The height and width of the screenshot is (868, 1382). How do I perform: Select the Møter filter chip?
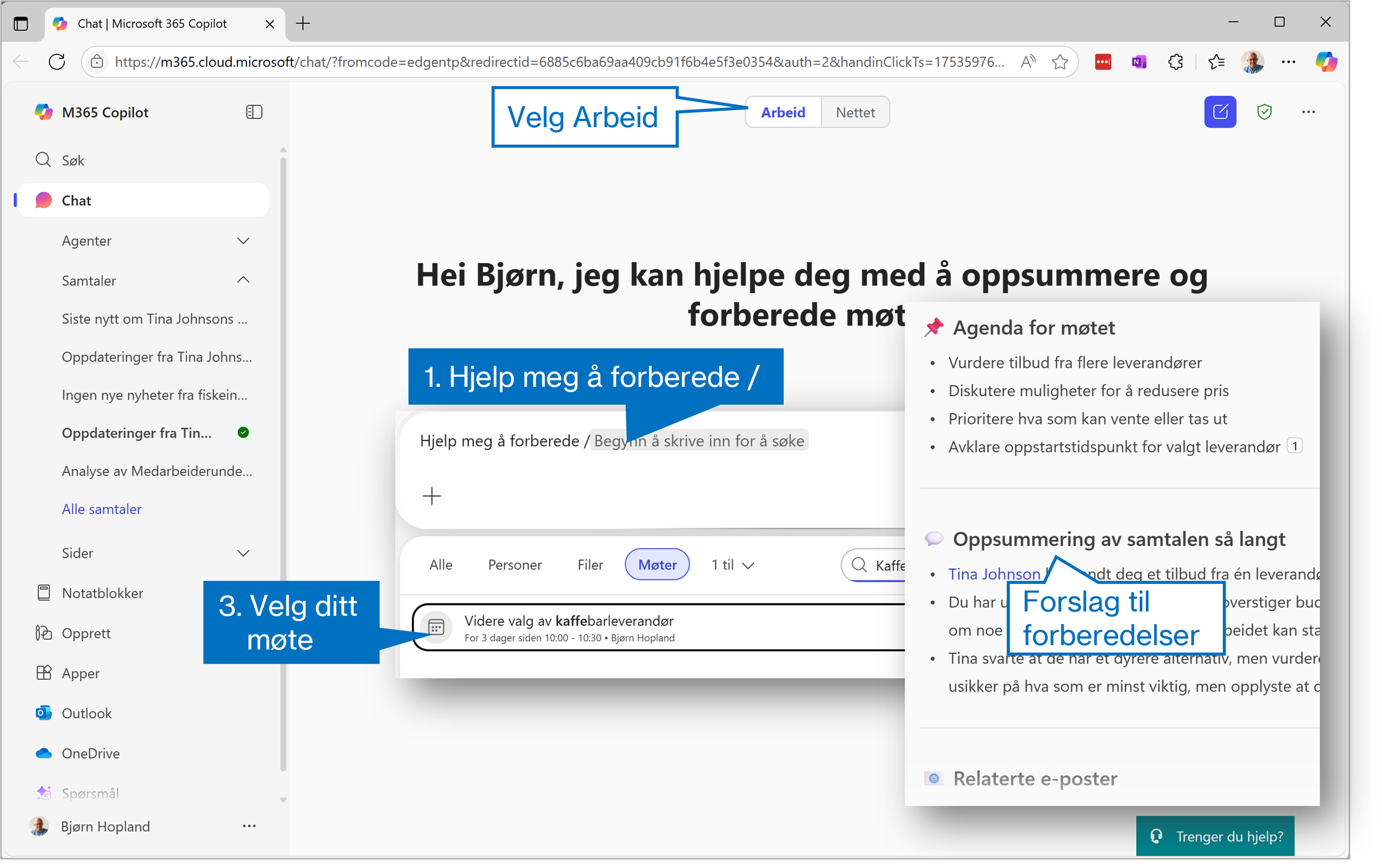click(x=657, y=565)
